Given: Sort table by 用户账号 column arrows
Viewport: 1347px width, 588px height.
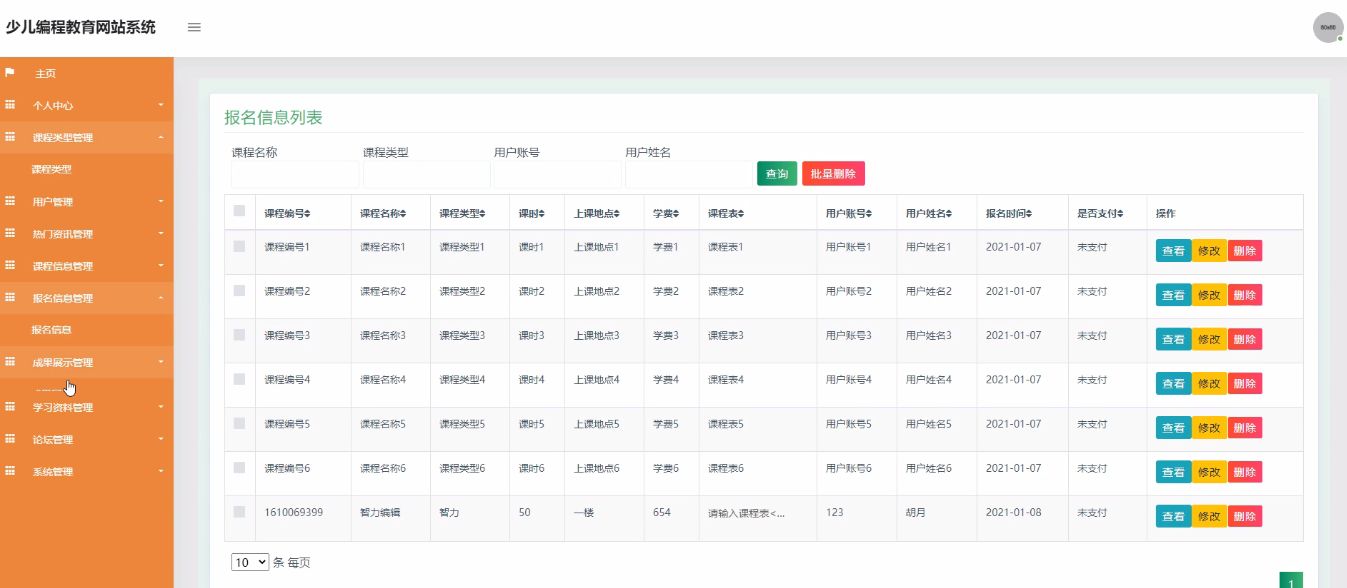Looking at the screenshot, I should coord(869,213).
